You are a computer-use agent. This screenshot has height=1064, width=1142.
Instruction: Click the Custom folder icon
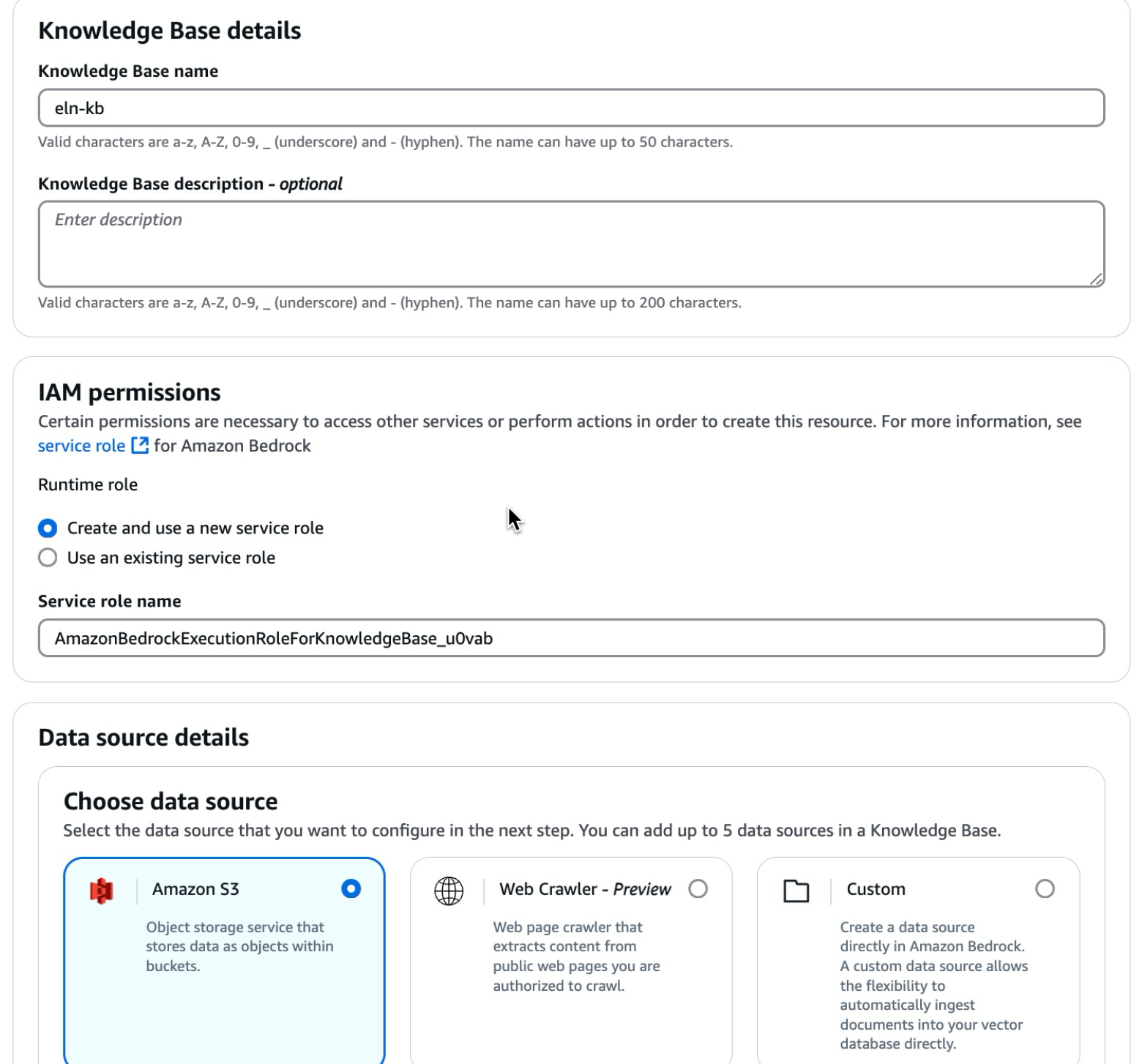pyautogui.click(x=796, y=891)
